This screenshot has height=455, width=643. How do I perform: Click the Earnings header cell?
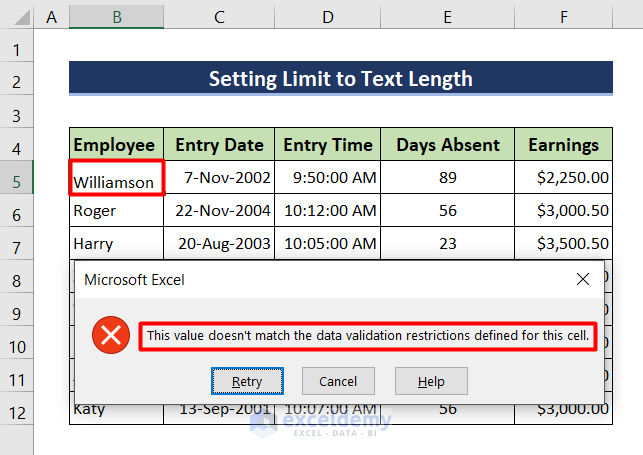coord(563,145)
